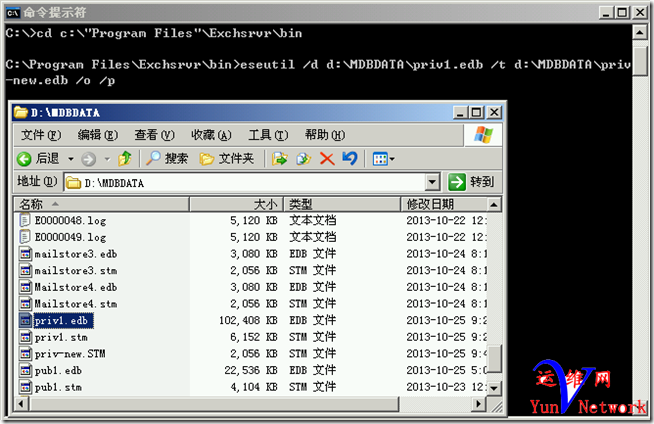Screen dimensions: 654x424
Task: Click the priv1.edb file icon
Action: coord(25,321)
